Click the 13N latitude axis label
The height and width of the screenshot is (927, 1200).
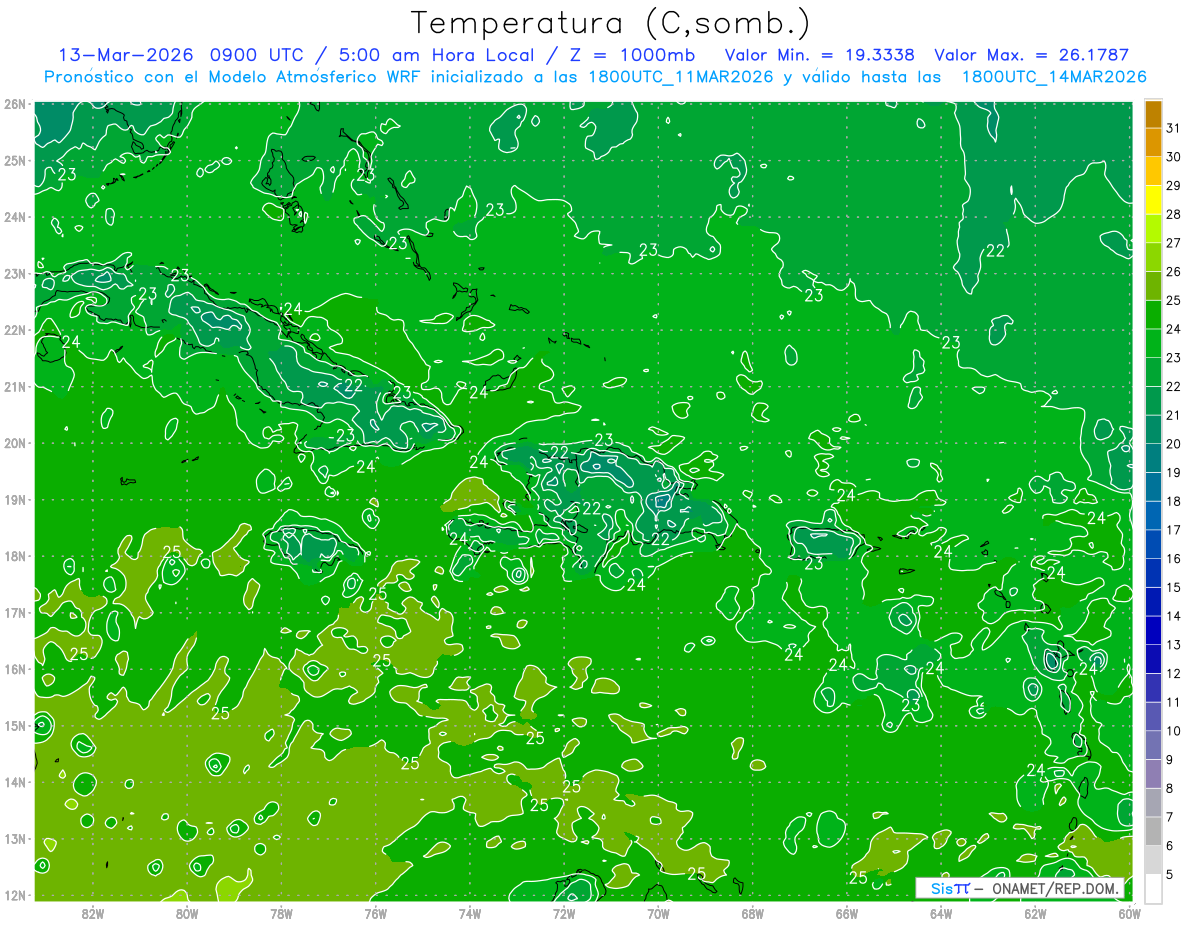point(15,839)
